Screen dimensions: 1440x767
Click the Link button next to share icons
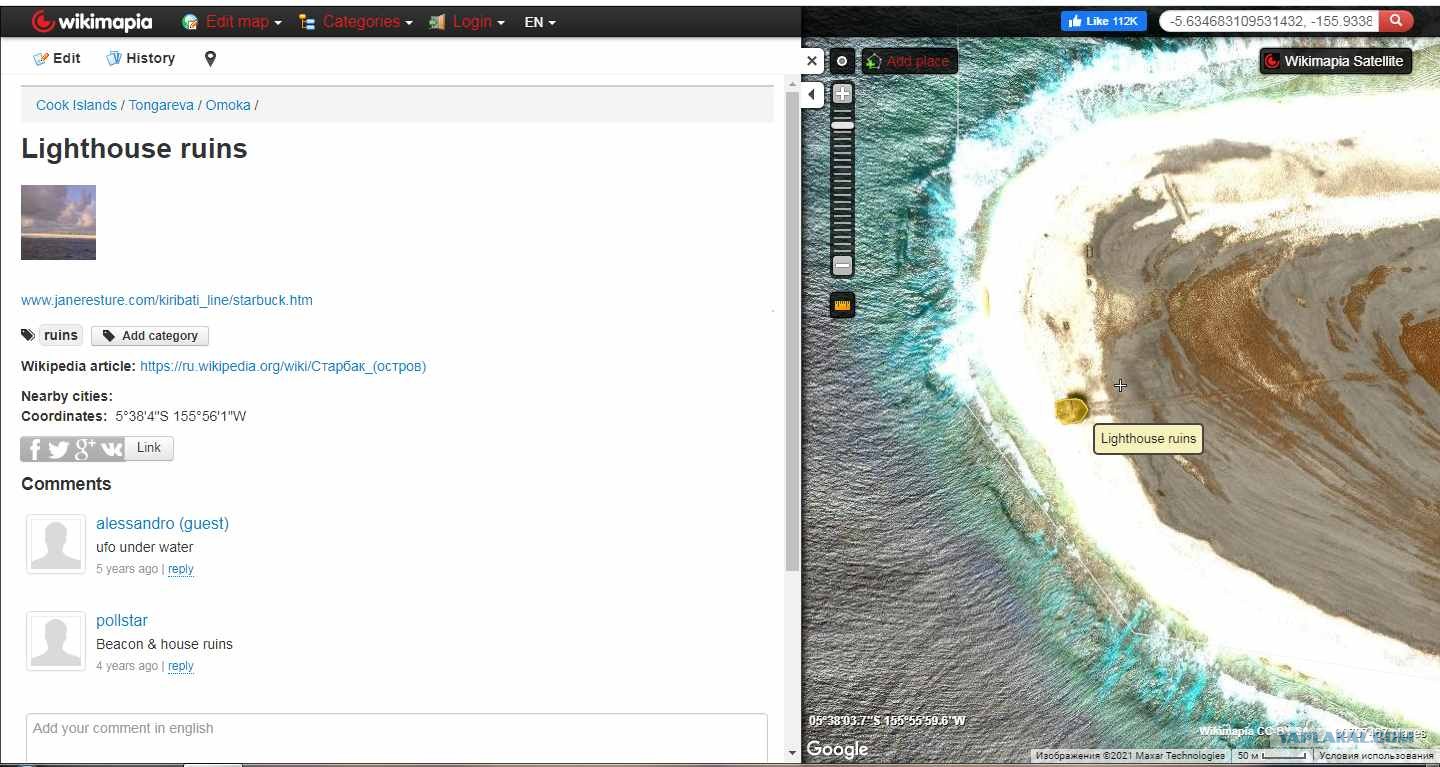[149, 448]
